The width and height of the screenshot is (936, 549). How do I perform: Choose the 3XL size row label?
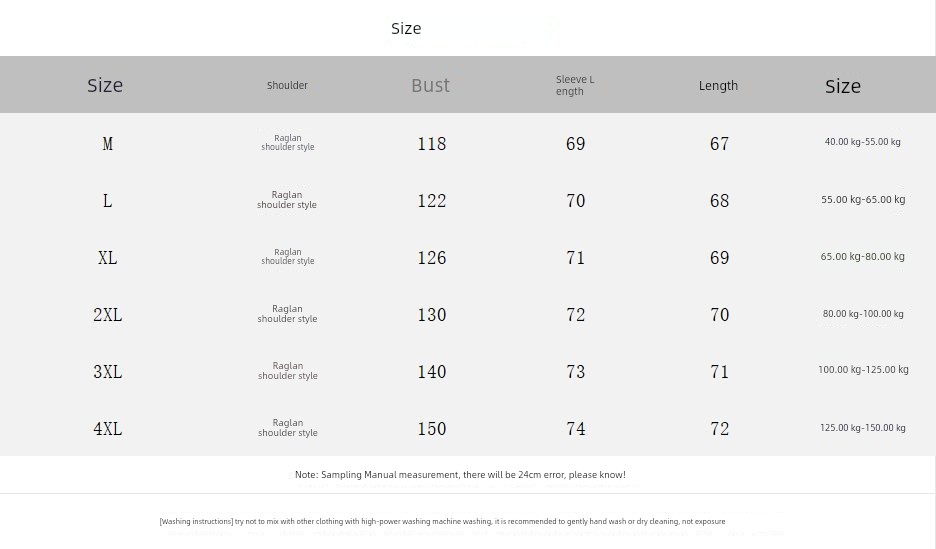[107, 372]
